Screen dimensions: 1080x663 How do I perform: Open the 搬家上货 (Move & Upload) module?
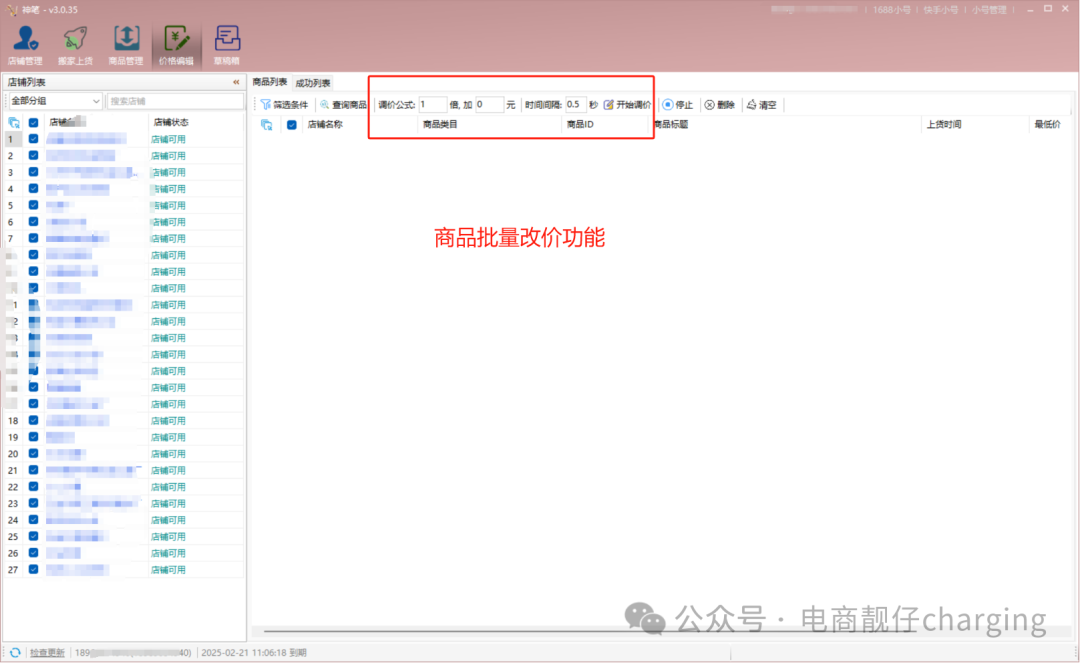(75, 43)
